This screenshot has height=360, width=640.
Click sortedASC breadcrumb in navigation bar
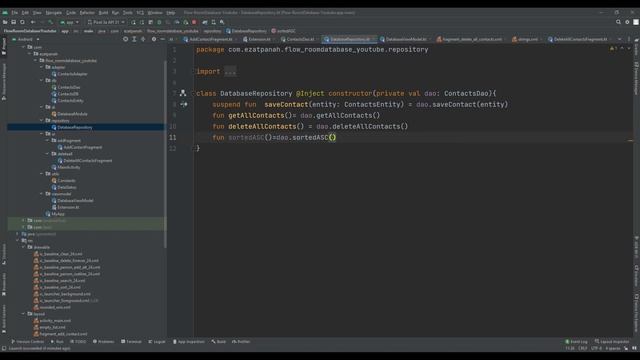pos(283,31)
